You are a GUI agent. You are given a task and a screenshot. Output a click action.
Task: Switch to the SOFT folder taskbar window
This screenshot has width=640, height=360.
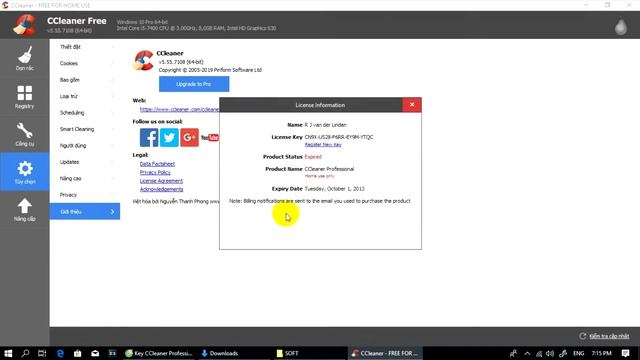point(309,353)
